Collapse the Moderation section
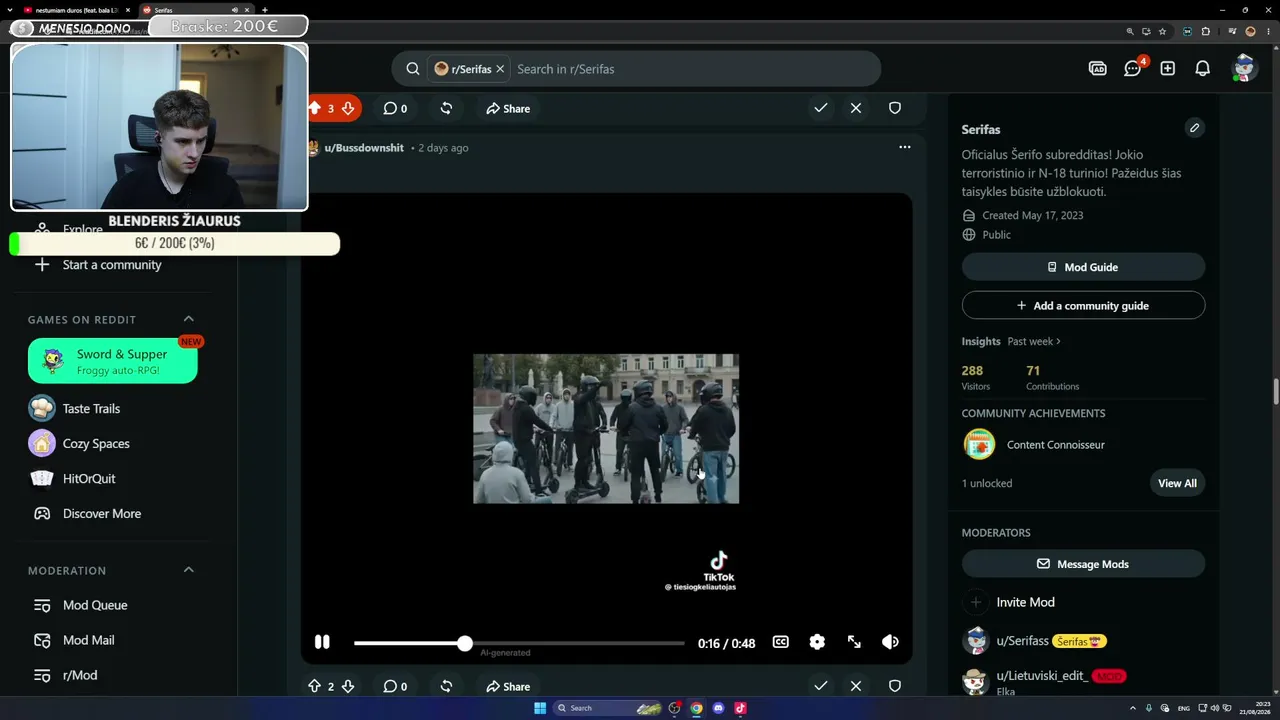This screenshot has height=720, width=1280. pos(189,570)
